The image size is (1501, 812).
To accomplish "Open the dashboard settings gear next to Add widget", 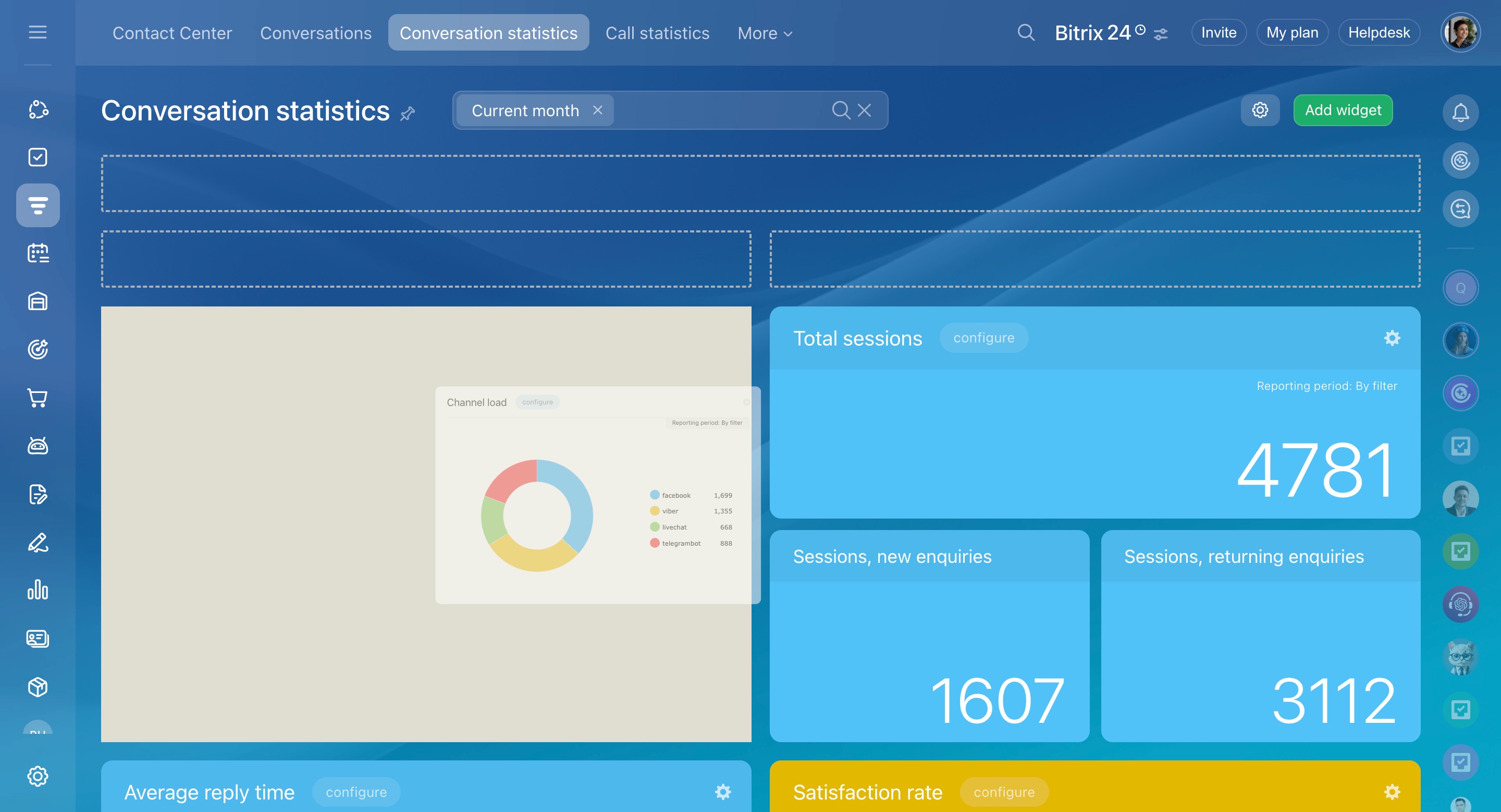I will (1260, 110).
